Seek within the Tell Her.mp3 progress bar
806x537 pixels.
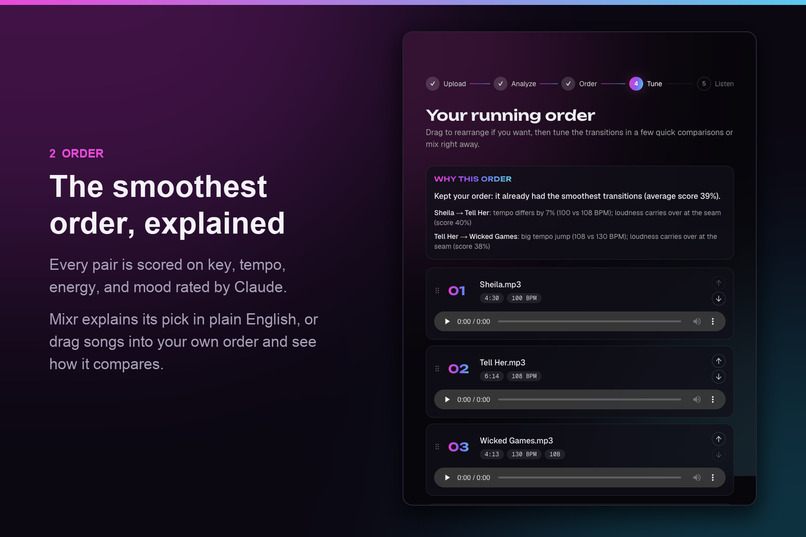click(590, 400)
